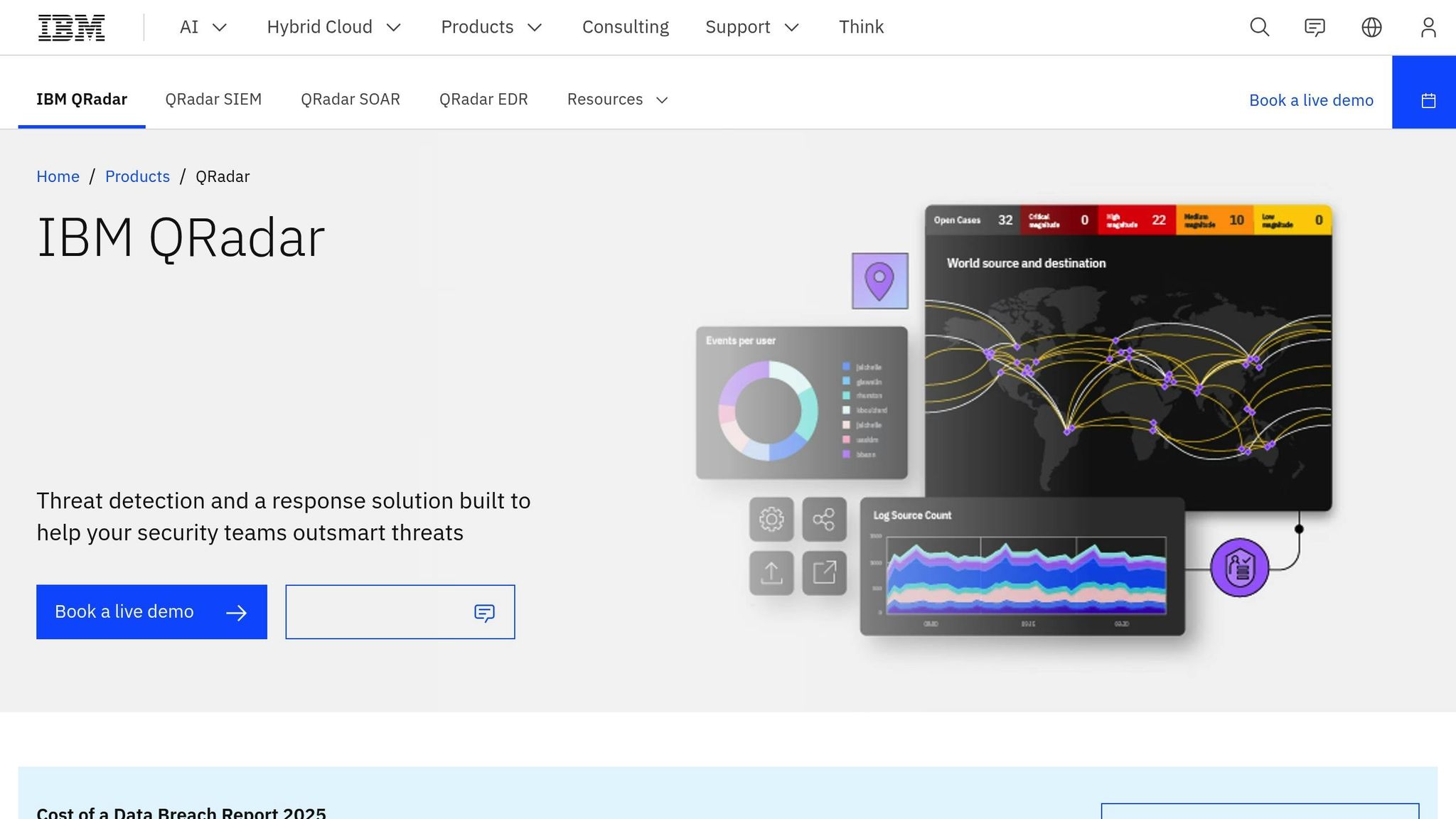Switch to the QRadar SIEM tab
1456x819 pixels.
pos(213,100)
